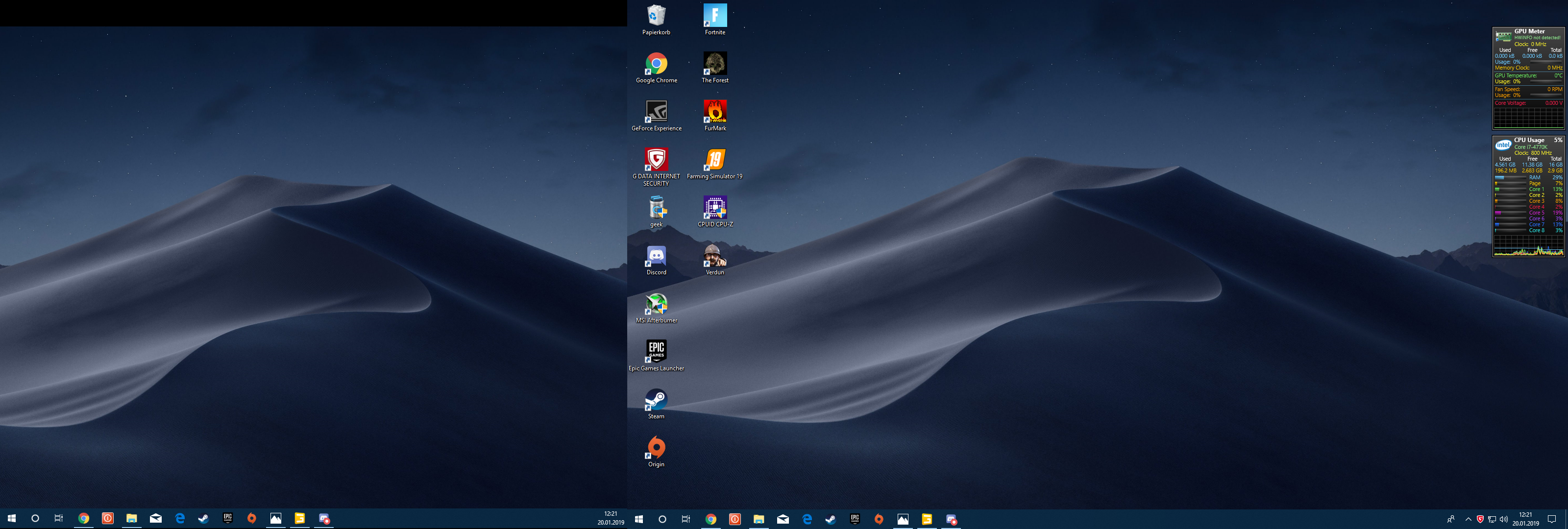
Task: Open the FurMark desktop shortcut
Action: (x=714, y=111)
